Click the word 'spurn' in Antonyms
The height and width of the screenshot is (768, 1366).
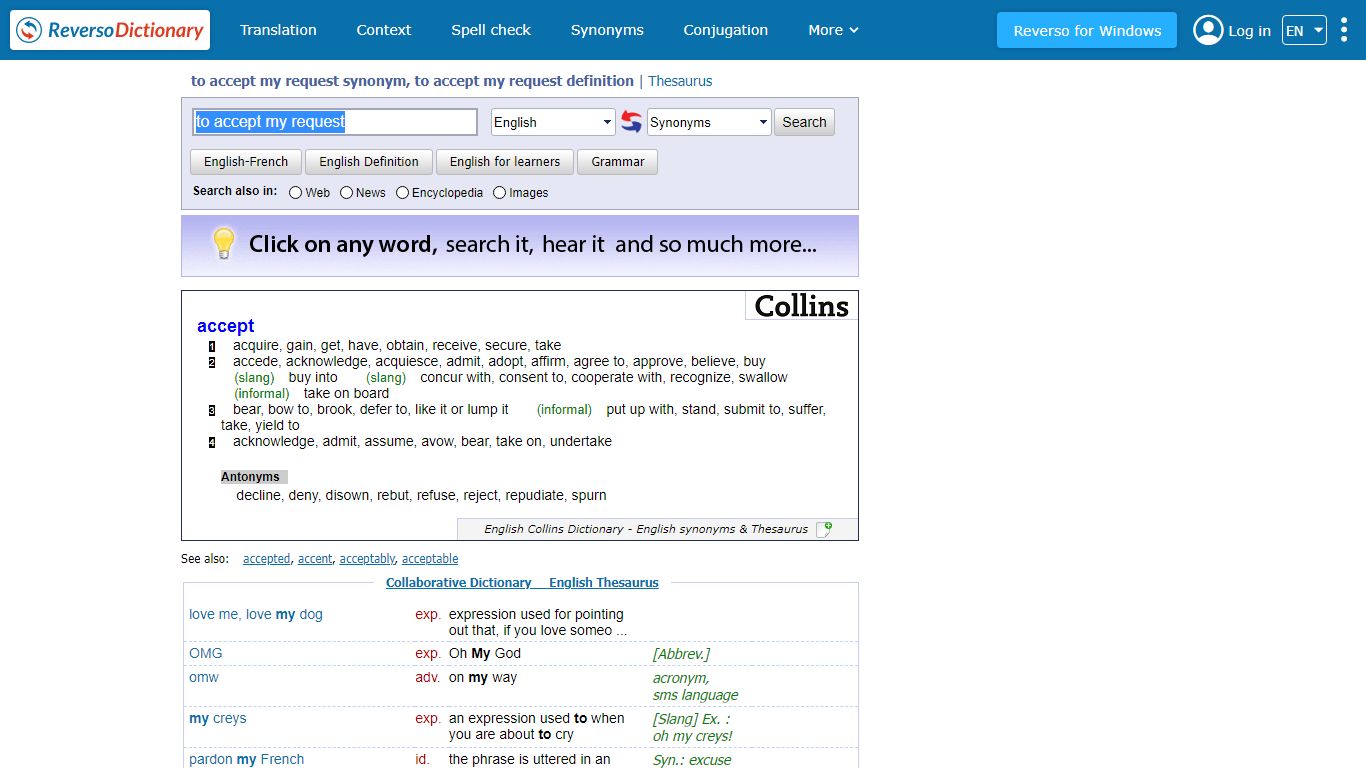[589, 495]
